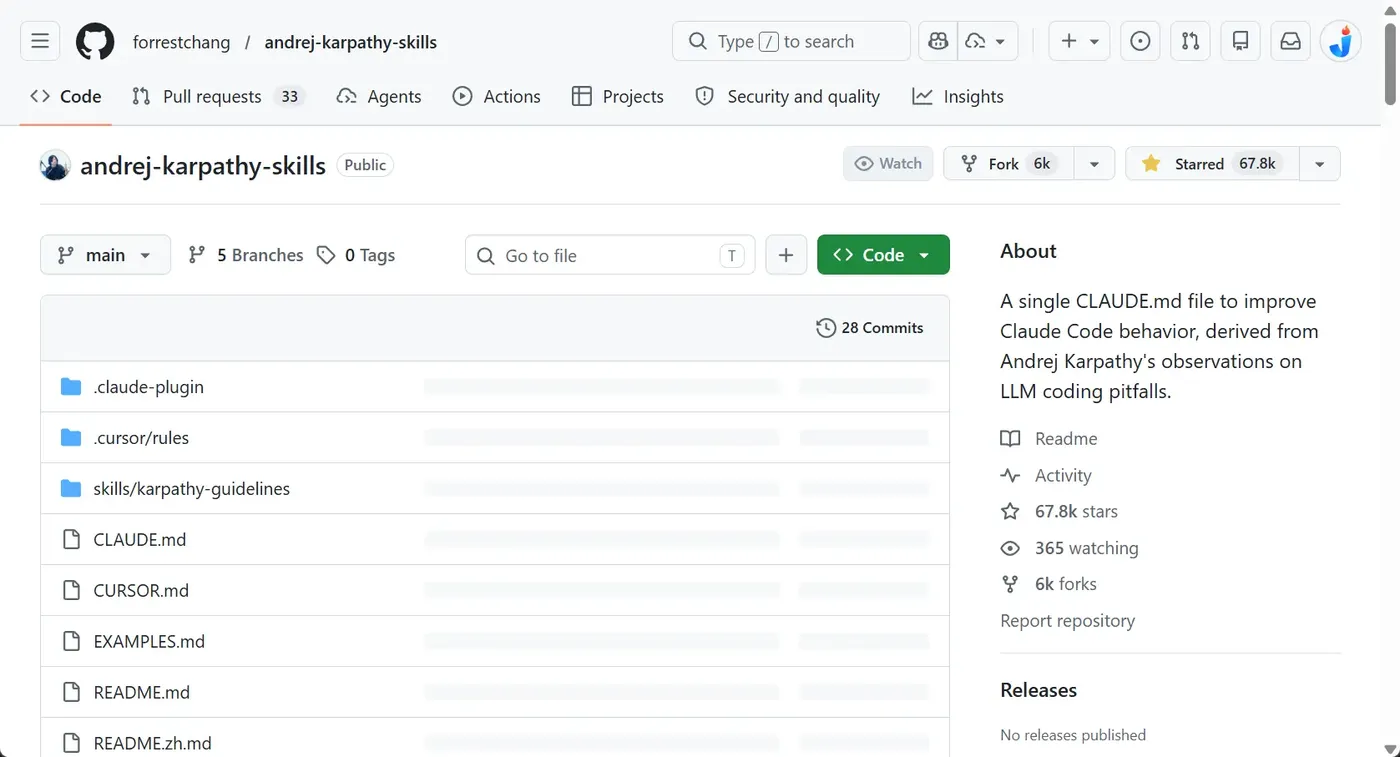This screenshot has height=757, width=1400.
Task: Open GitHub Copilot chat icon
Action: coord(937,41)
